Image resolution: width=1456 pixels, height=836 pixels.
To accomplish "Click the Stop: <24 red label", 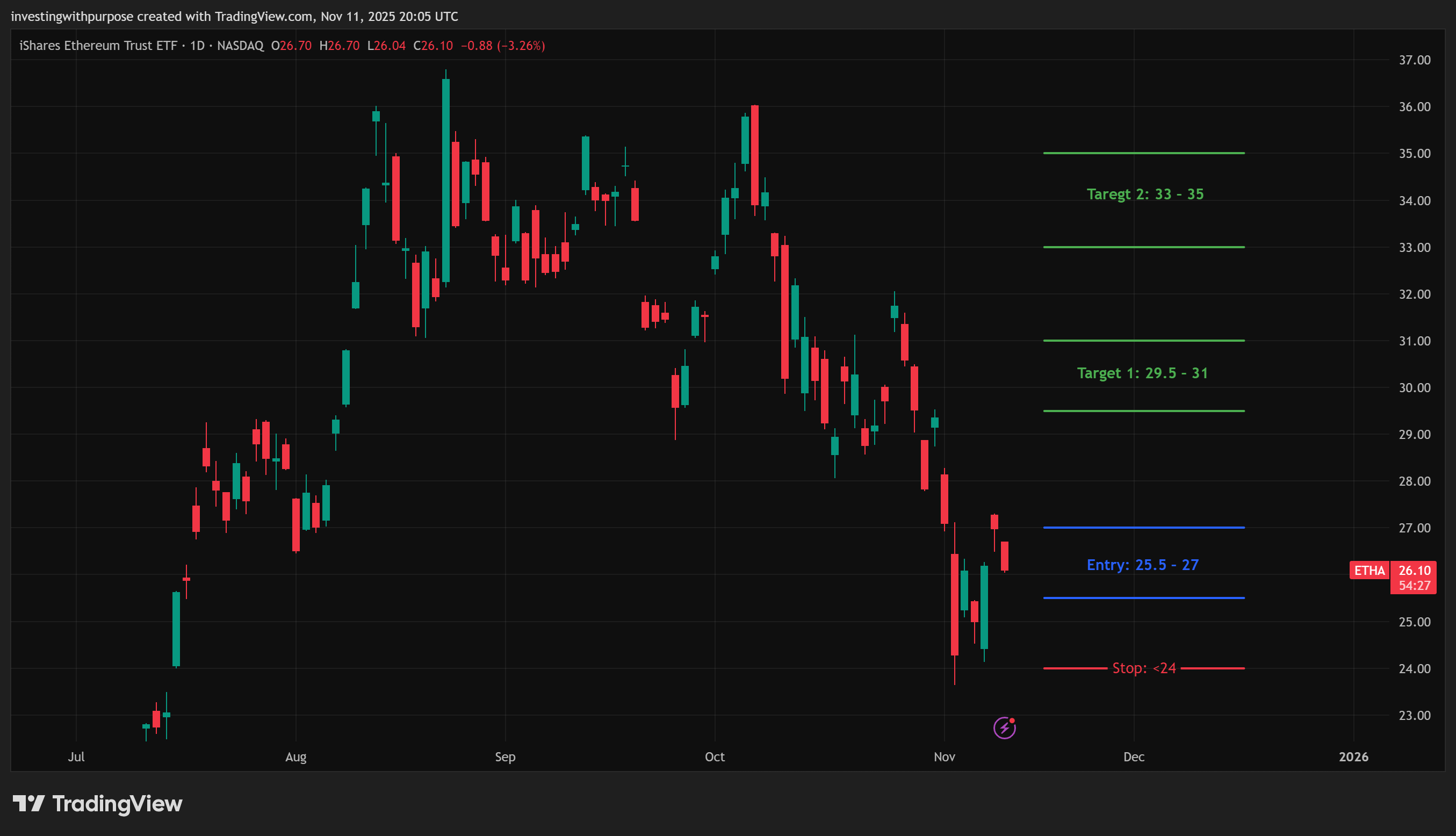I will (1144, 668).
